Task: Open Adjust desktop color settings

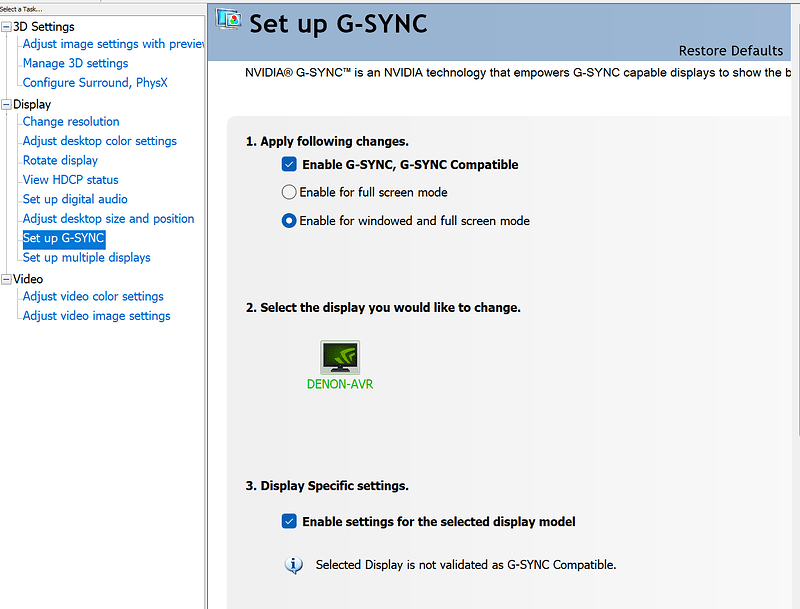Action: point(99,141)
